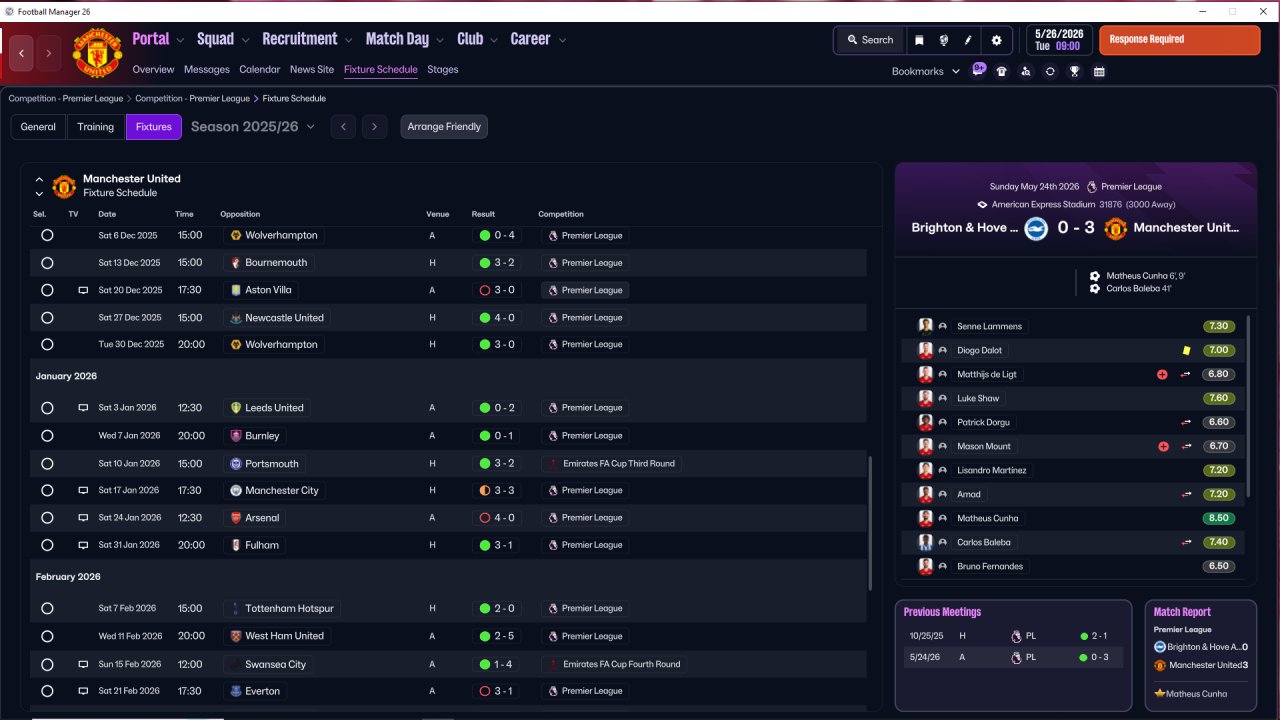Image resolution: width=1280 pixels, height=720 pixels.
Task: Switch to the General tab
Action: (x=38, y=127)
